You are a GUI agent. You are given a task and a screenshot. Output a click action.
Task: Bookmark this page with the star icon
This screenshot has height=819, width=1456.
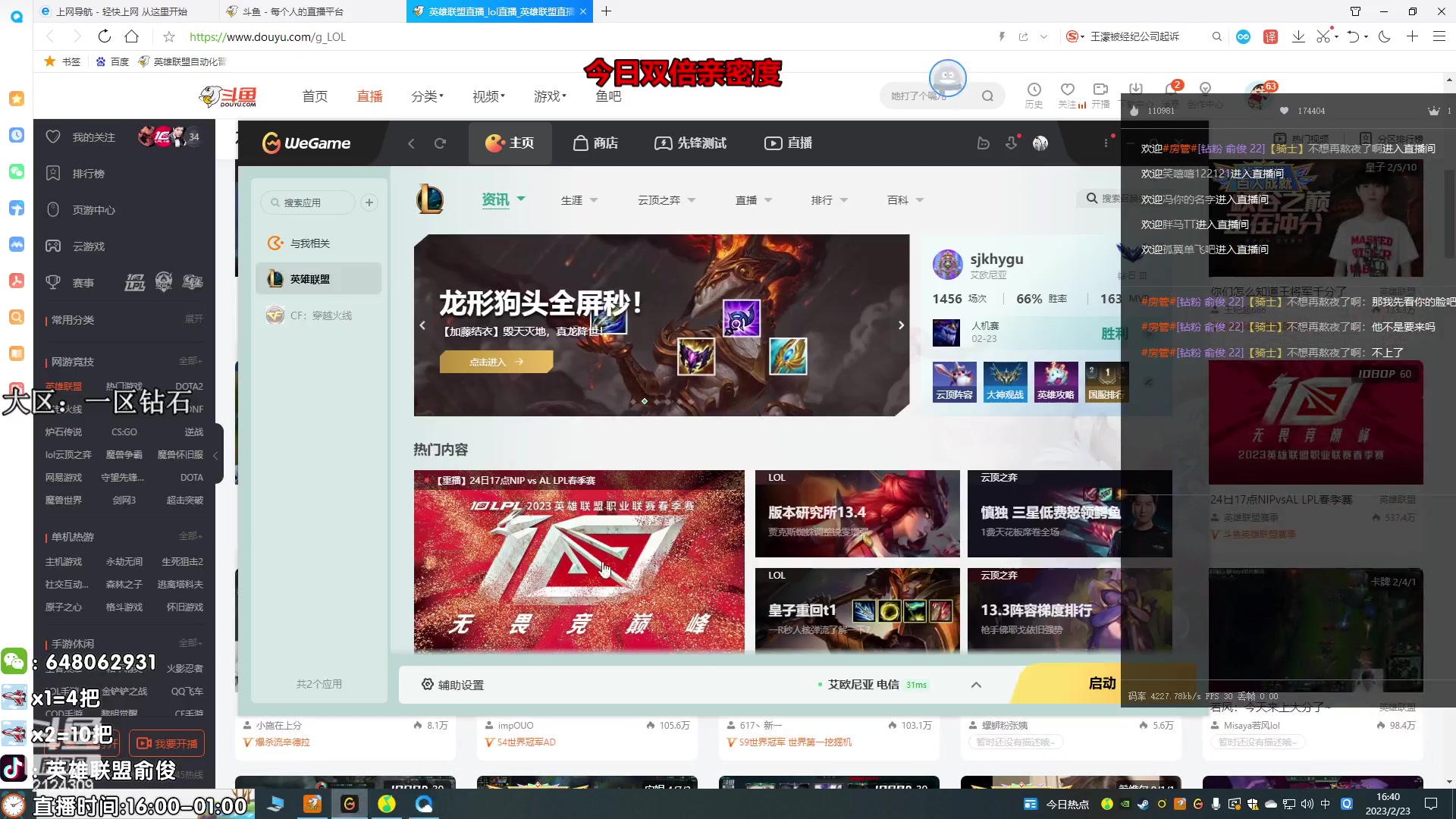pos(169,36)
